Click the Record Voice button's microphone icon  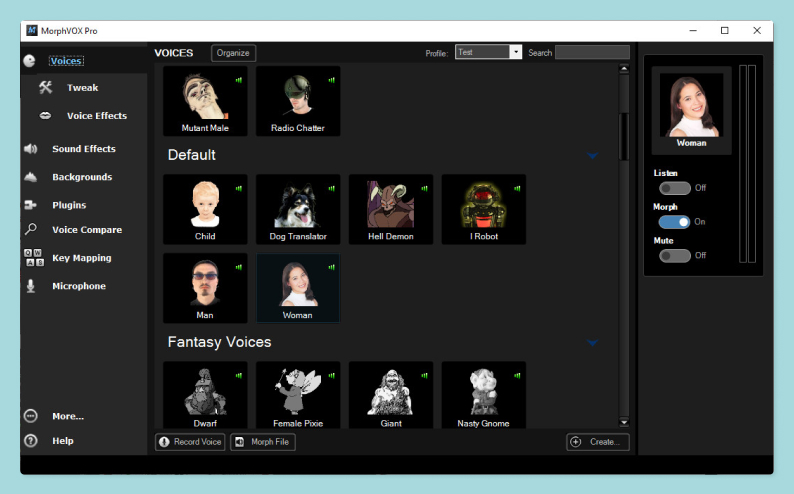click(x=164, y=442)
